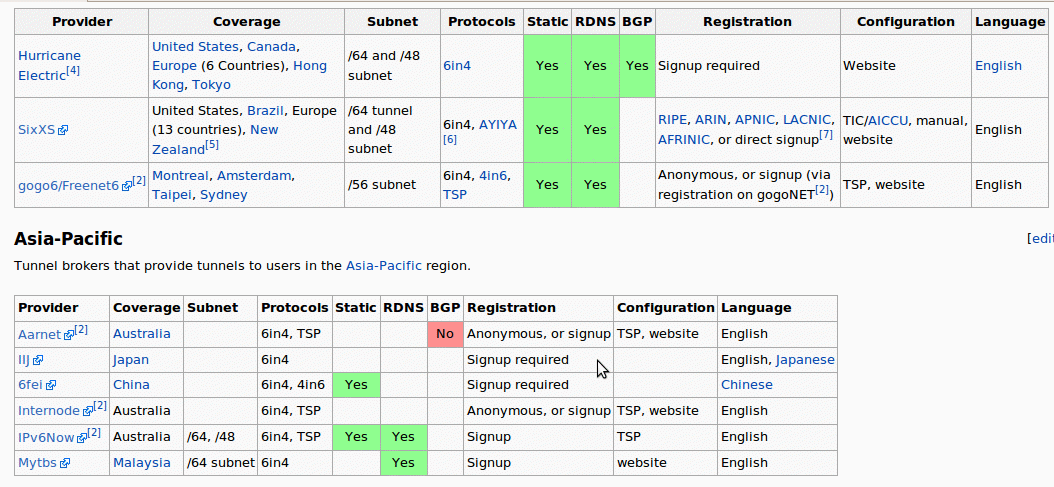Open the Montreal coverage link
This screenshot has width=1054, height=487.
pos(180,176)
